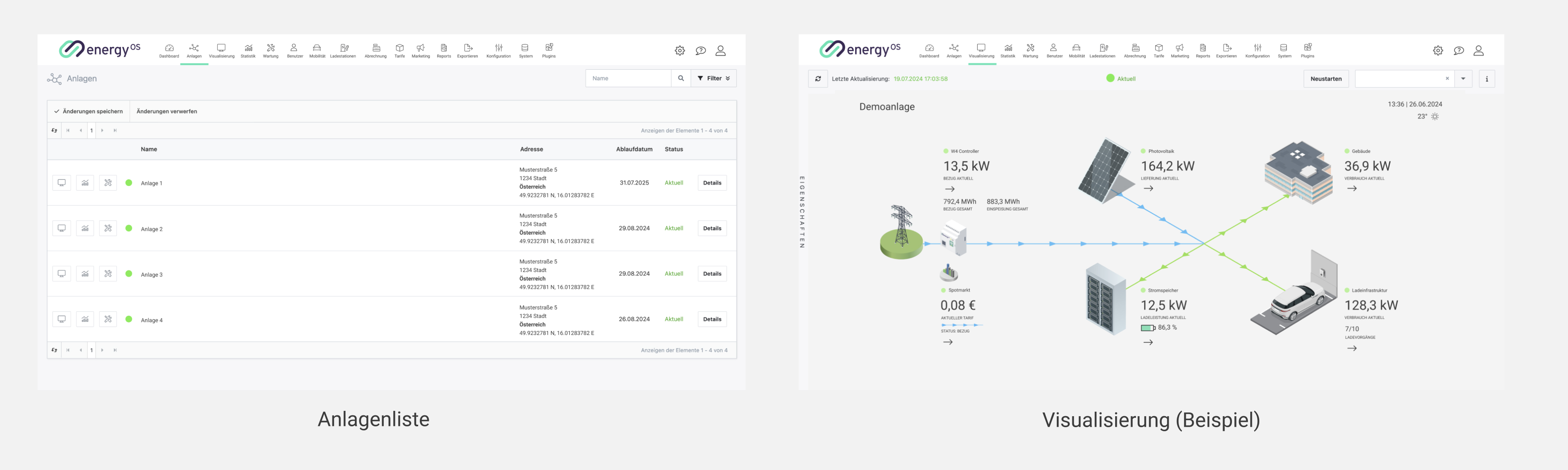Clear the selection with the × in combo box

click(1447, 79)
